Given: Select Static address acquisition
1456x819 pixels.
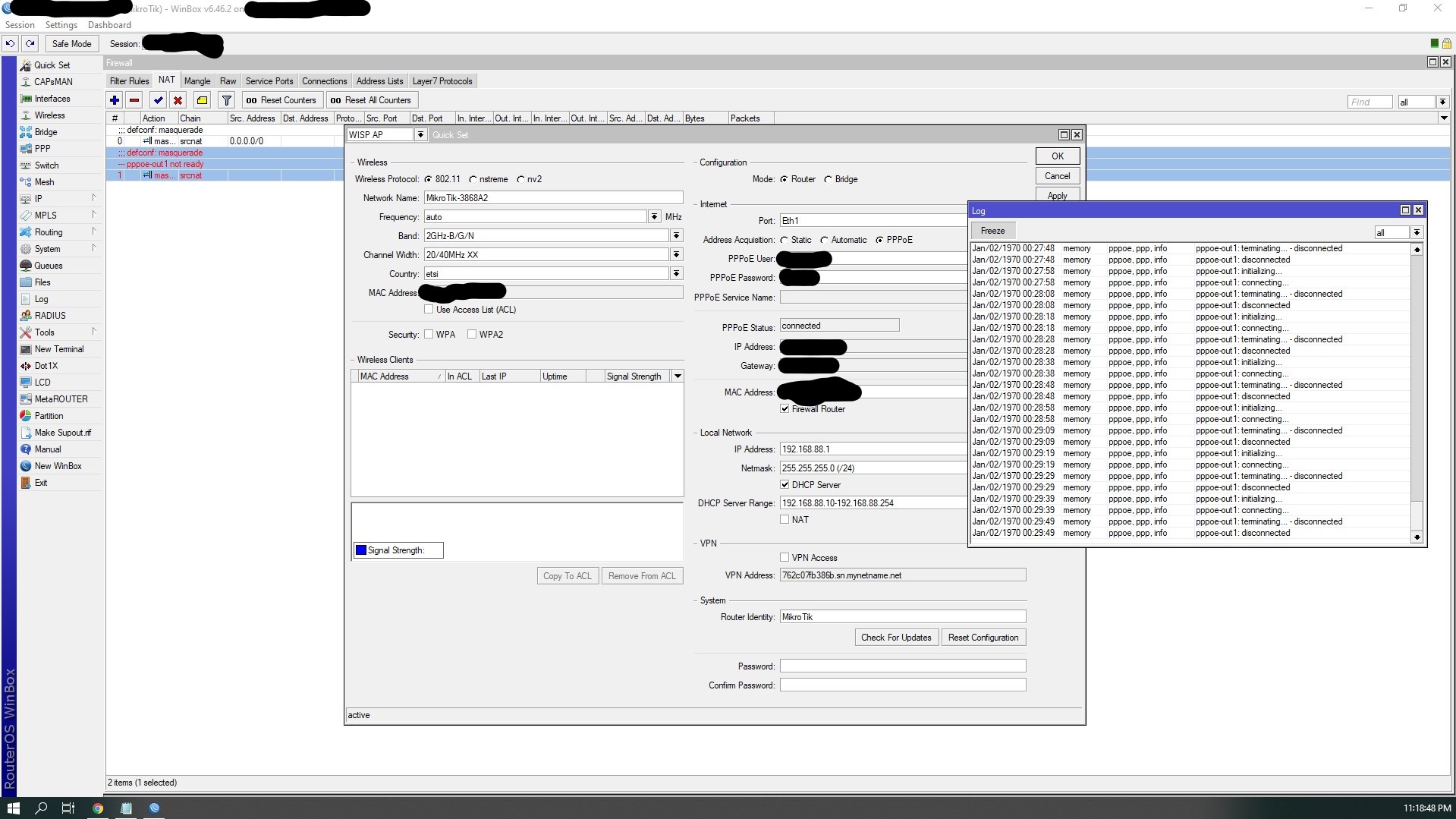Looking at the screenshot, I should (x=784, y=241).
